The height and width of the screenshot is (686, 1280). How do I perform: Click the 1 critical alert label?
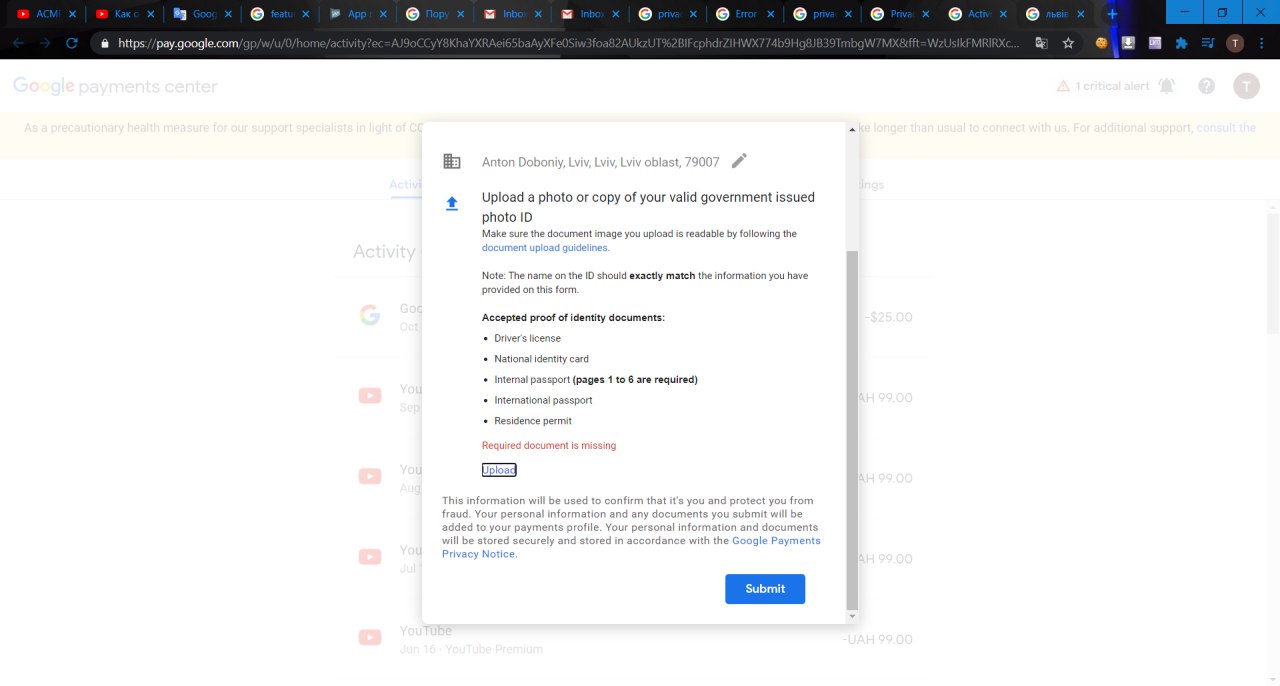(x=1112, y=86)
